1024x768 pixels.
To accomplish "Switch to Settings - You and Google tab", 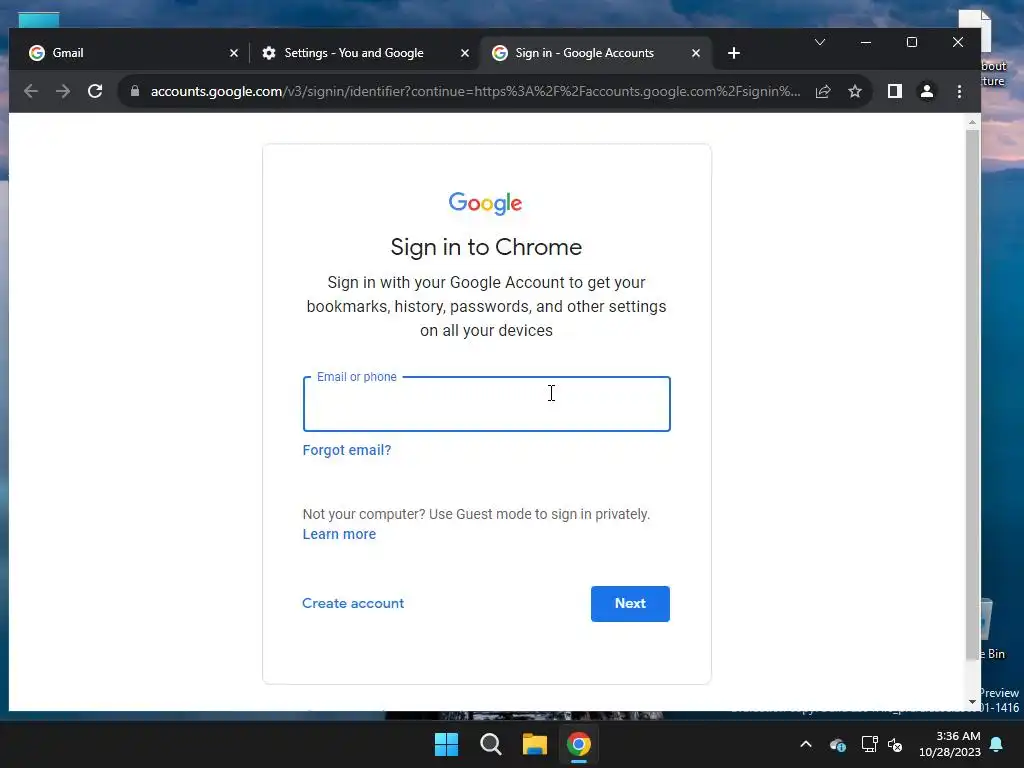I will pyautogui.click(x=364, y=53).
